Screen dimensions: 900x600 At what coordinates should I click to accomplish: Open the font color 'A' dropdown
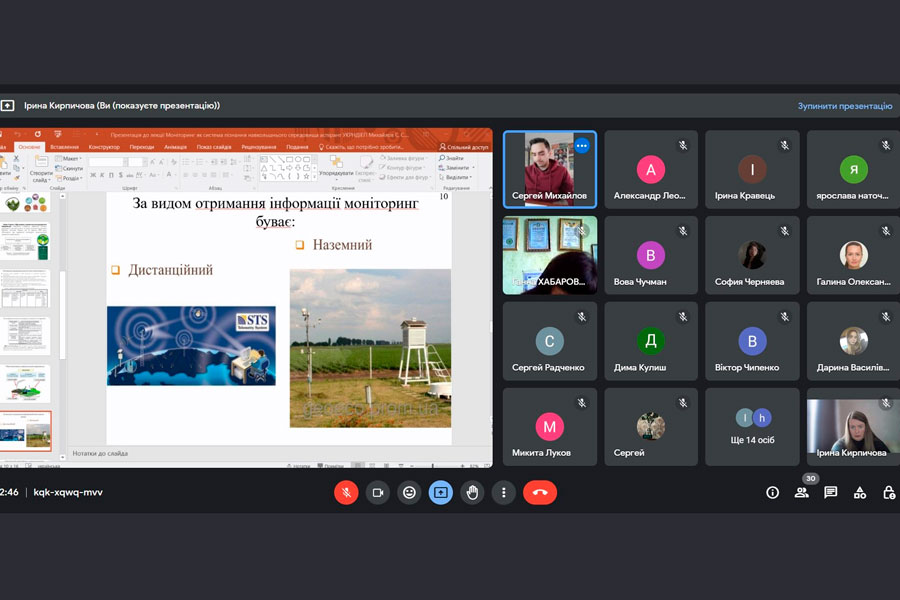(170, 175)
